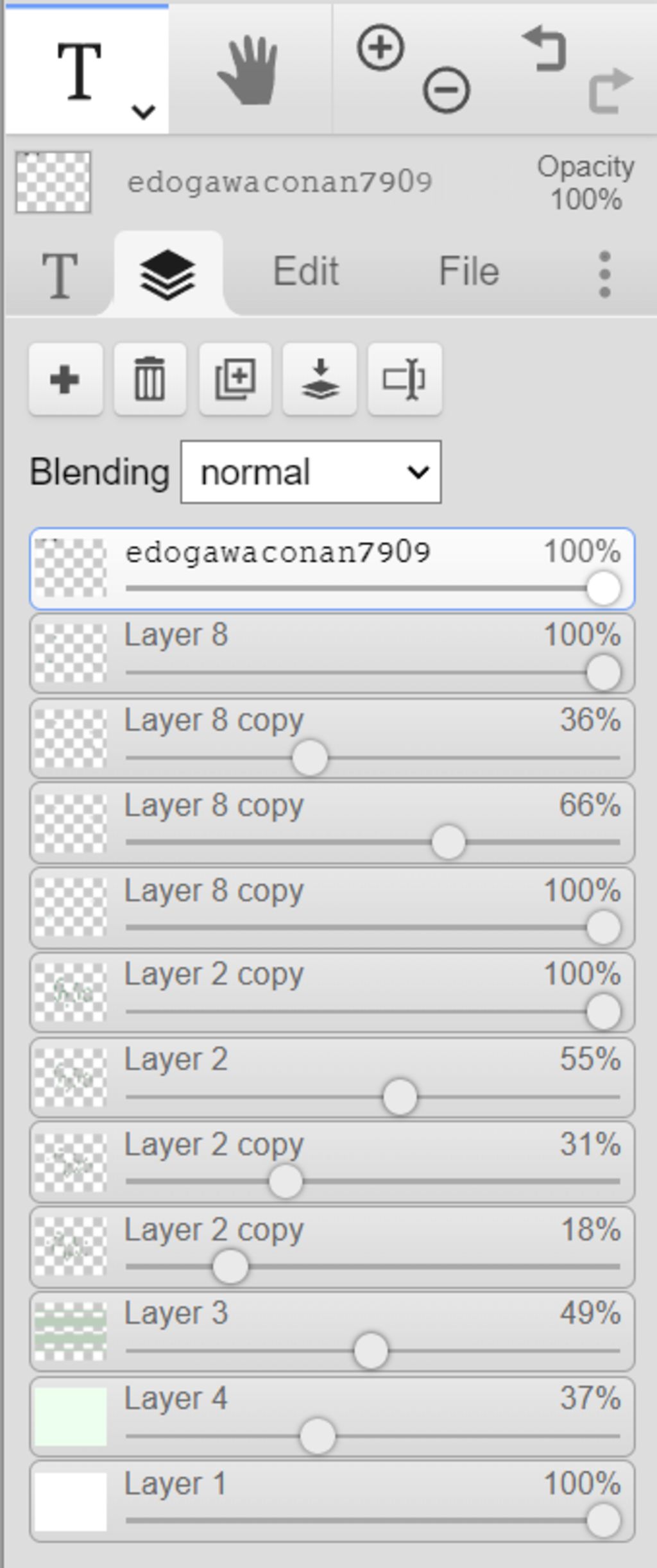
Task: Merge layer down icon
Action: pos(320,379)
